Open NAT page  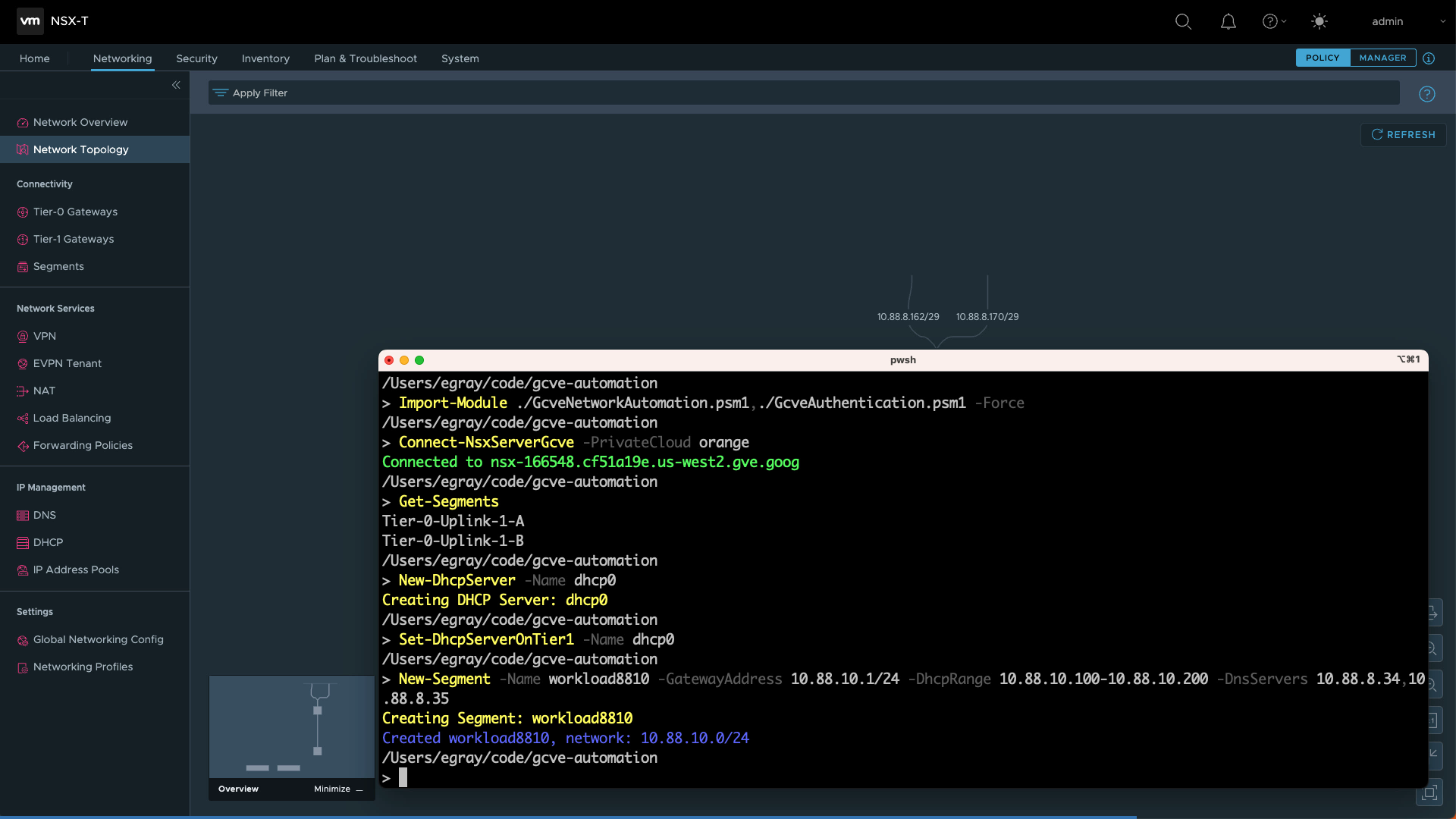point(44,391)
